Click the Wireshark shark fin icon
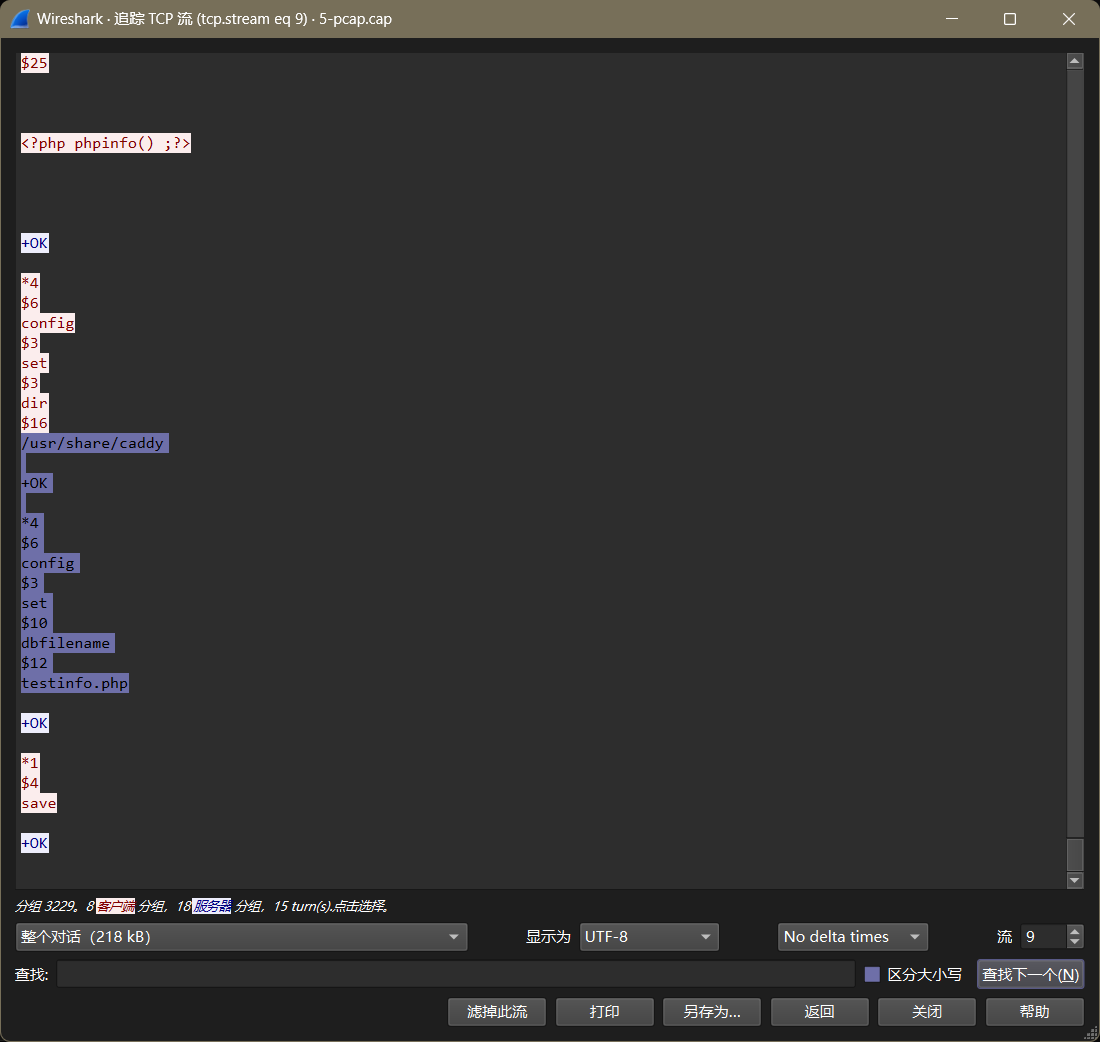Viewport: 1100px width, 1042px height. point(20,19)
